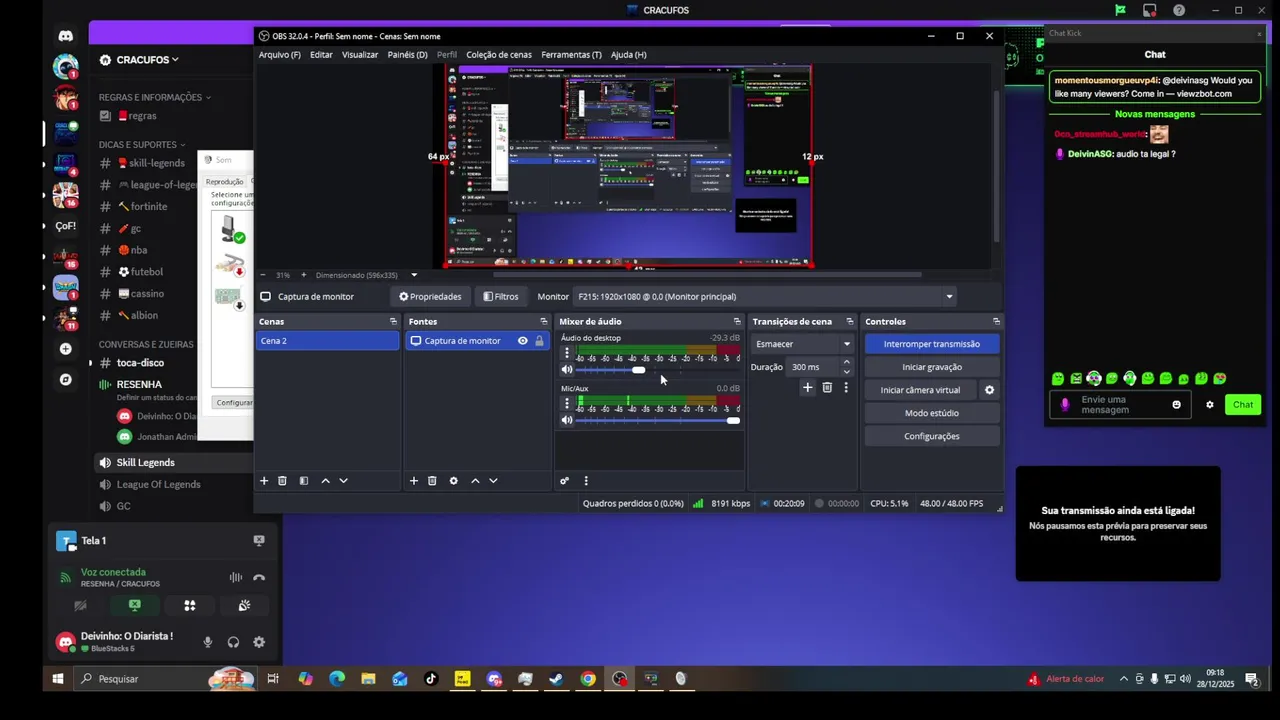Stop streaming Tela 1 icon
The image size is (1280, 720).
pos(259,540)
